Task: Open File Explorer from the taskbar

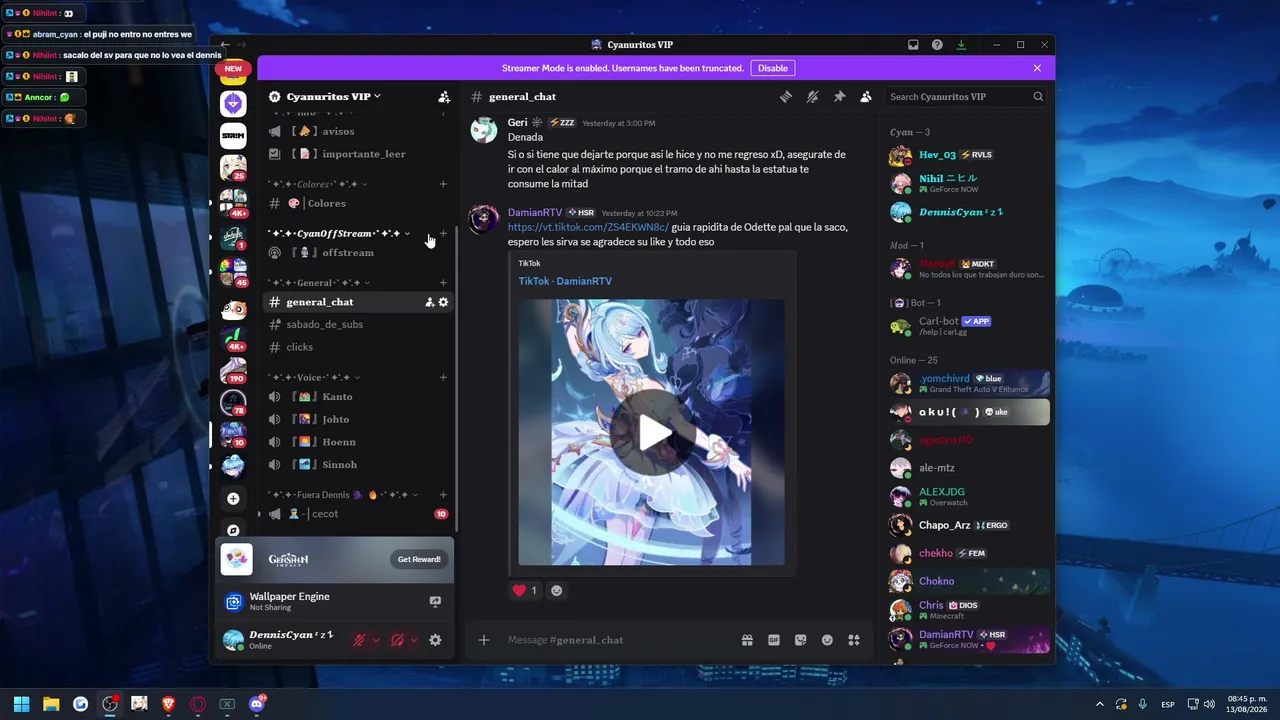Action: coord(51,704)
